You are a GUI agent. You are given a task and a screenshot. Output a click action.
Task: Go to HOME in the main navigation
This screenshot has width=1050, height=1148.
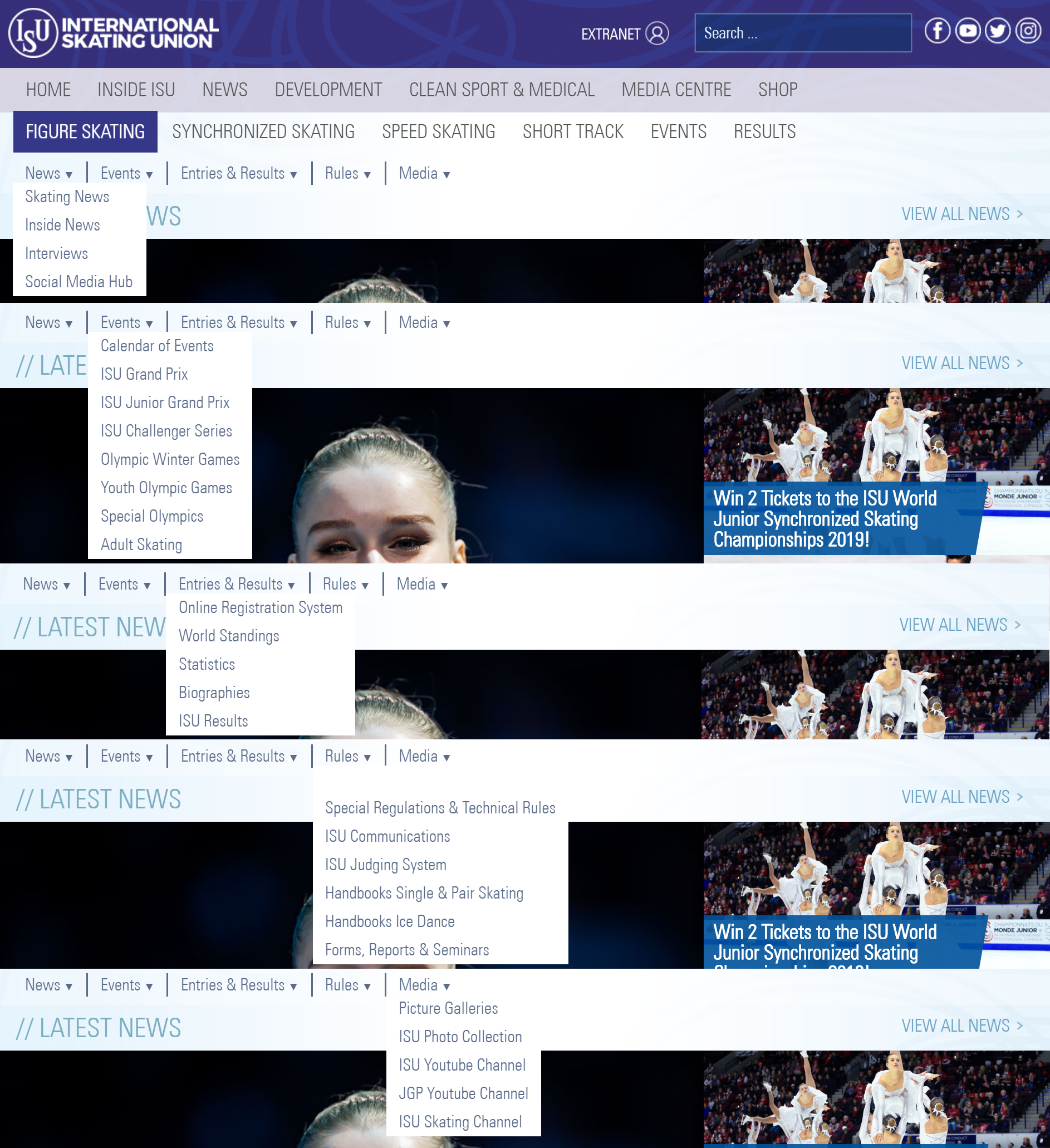tap(48, 90)
